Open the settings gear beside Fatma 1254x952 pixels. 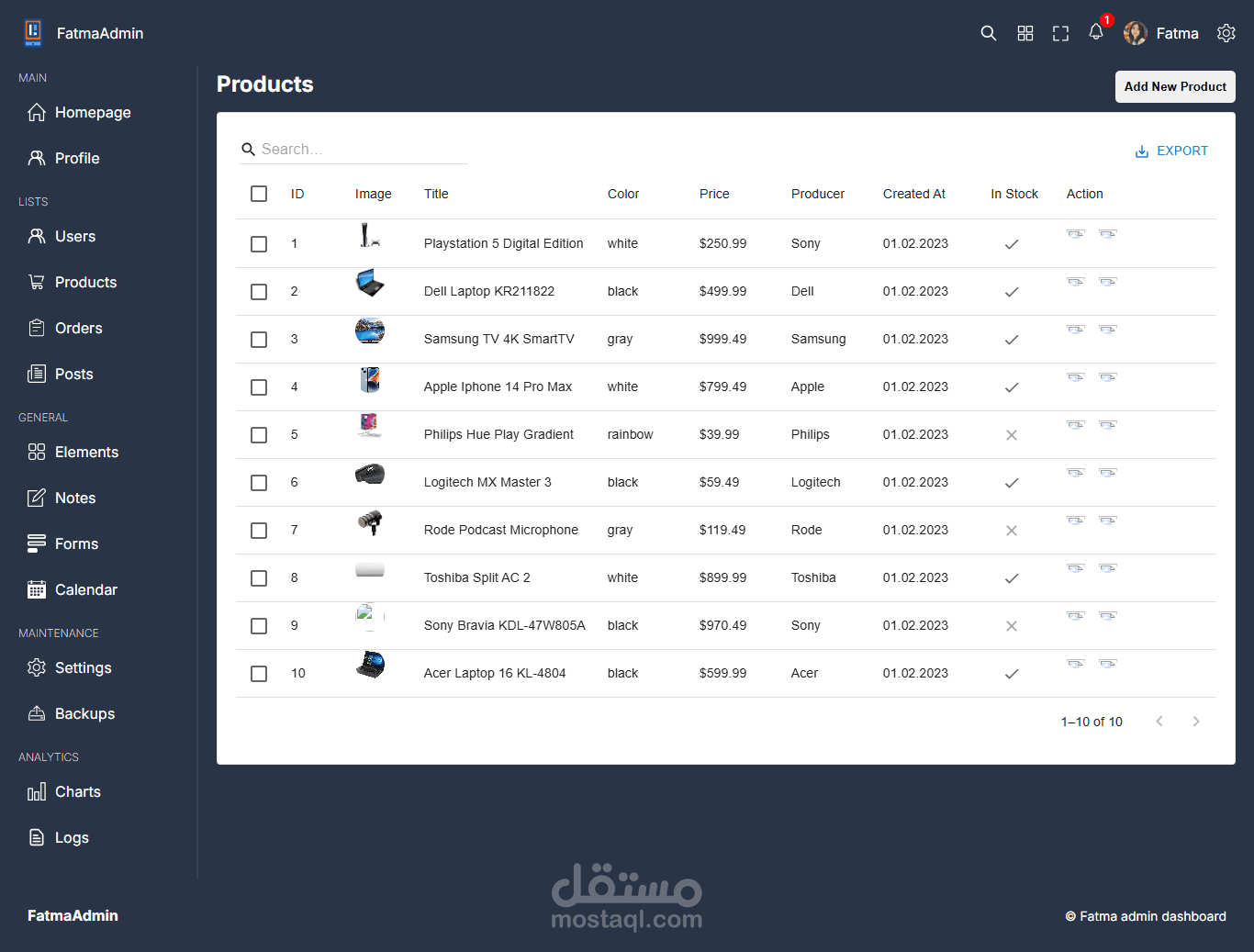point(1226,33)
